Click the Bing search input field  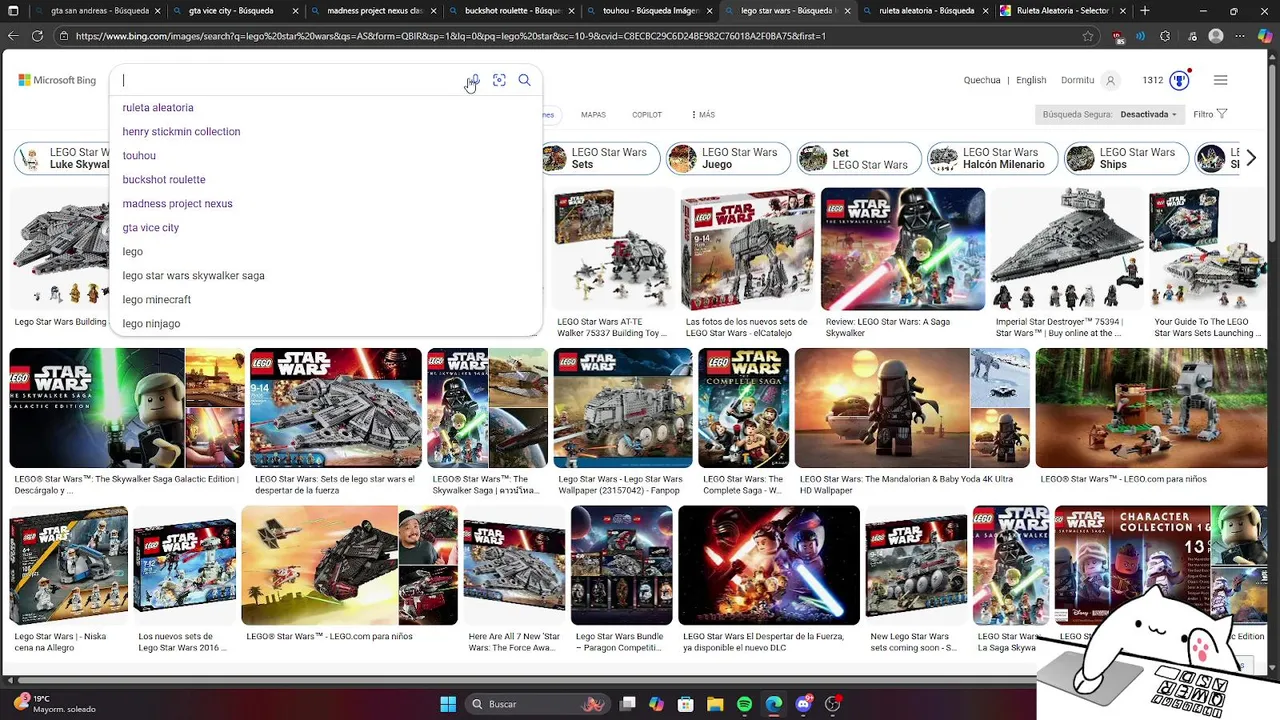tap(290, 80)
